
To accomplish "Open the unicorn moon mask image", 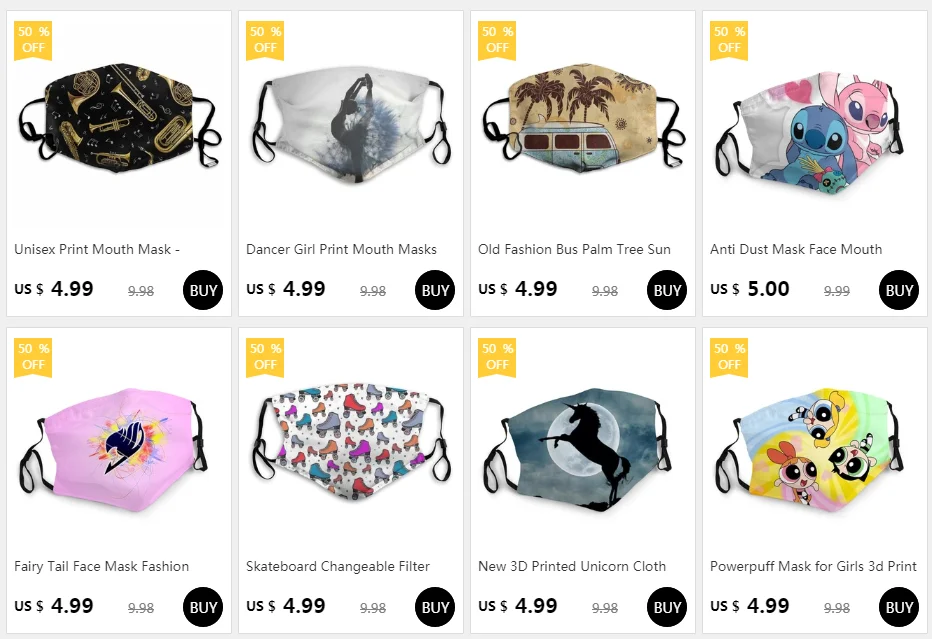I will [581, 449].
